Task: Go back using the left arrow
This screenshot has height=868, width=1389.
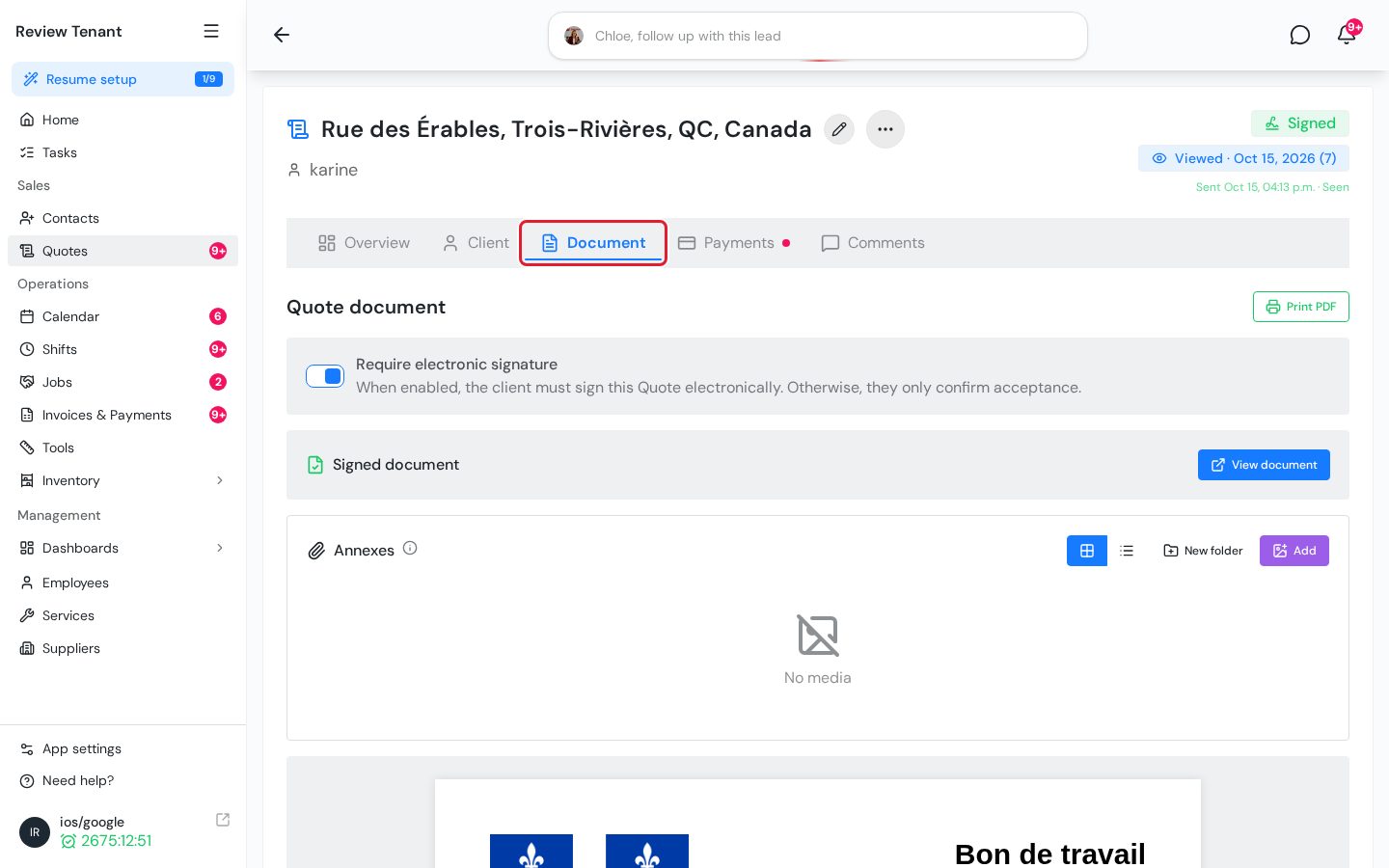Action: pyautogui.click(x=282, y=35)
